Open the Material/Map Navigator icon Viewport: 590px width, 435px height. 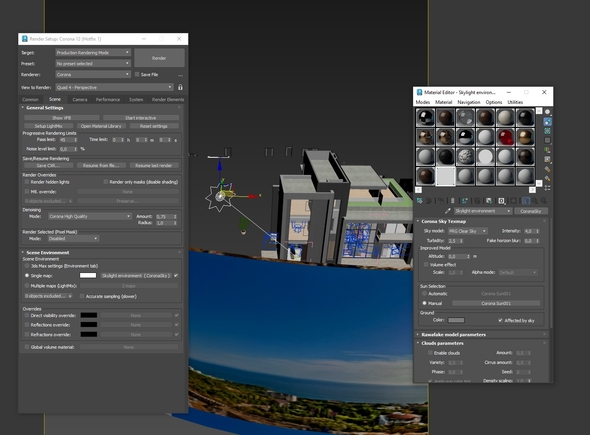pos(547,188)
